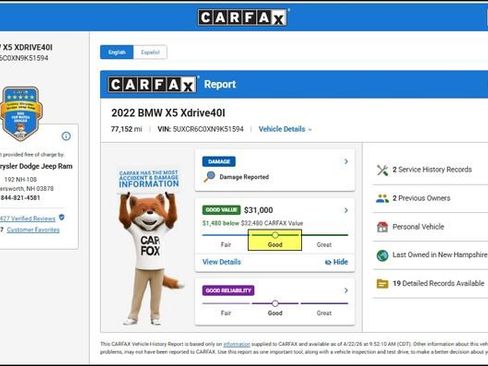Click the Damage Reported magnifier icon

[x=209, y=177]
